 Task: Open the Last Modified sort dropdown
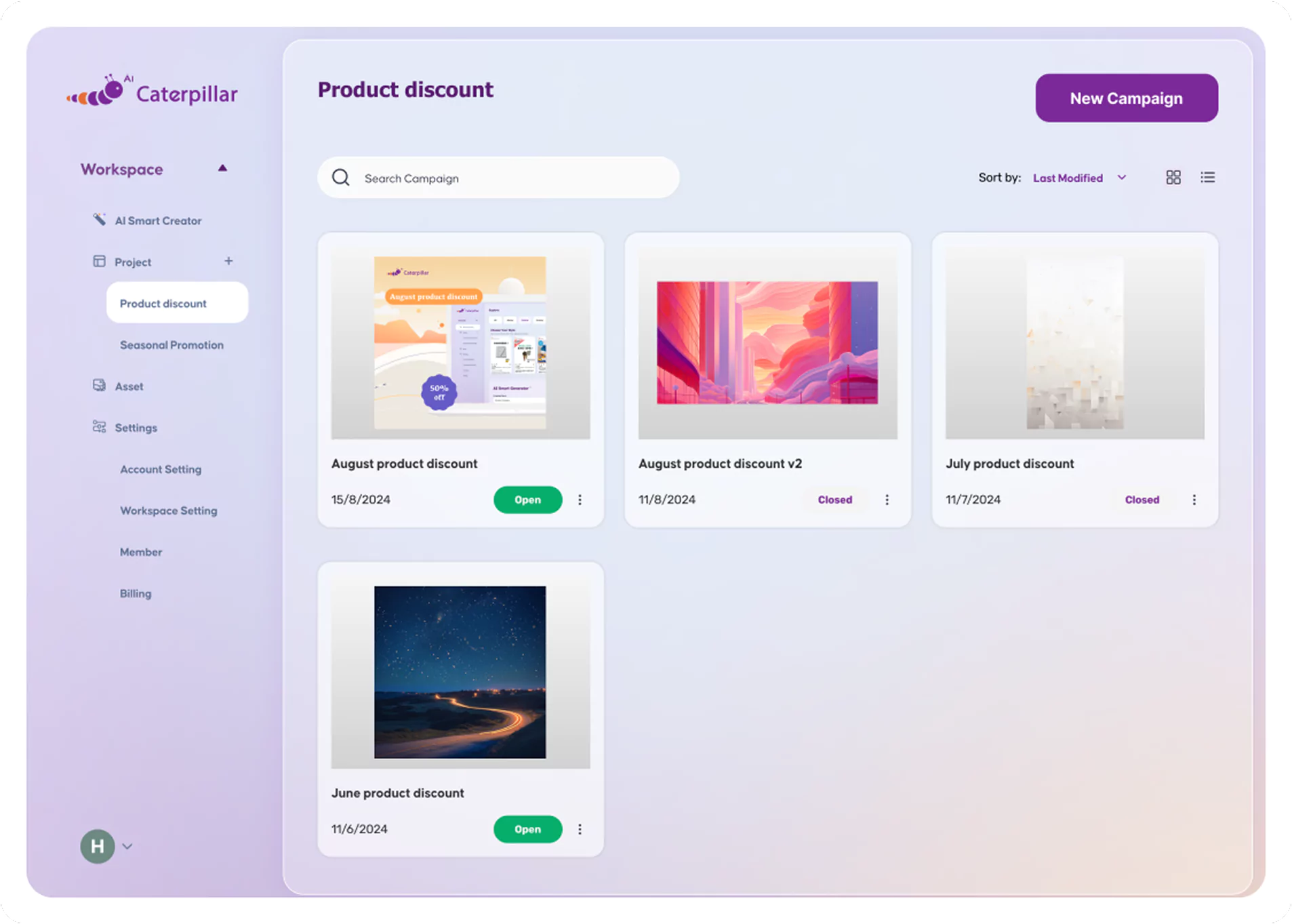(x=1080, y=178)
